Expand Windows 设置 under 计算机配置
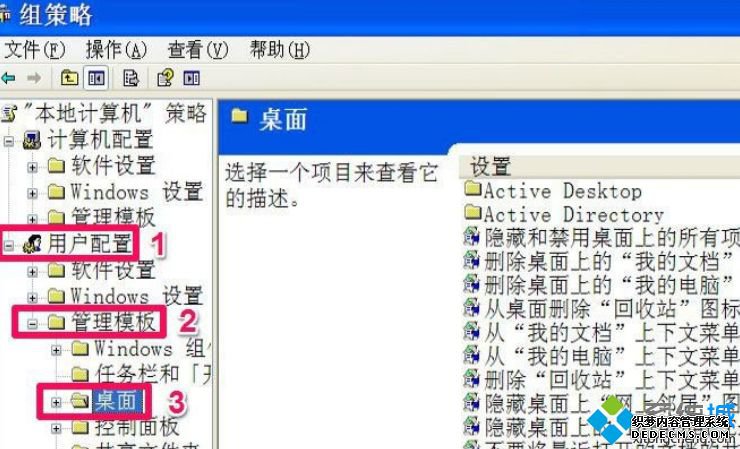This screenshot has width=740, height=449. (32, 193)
